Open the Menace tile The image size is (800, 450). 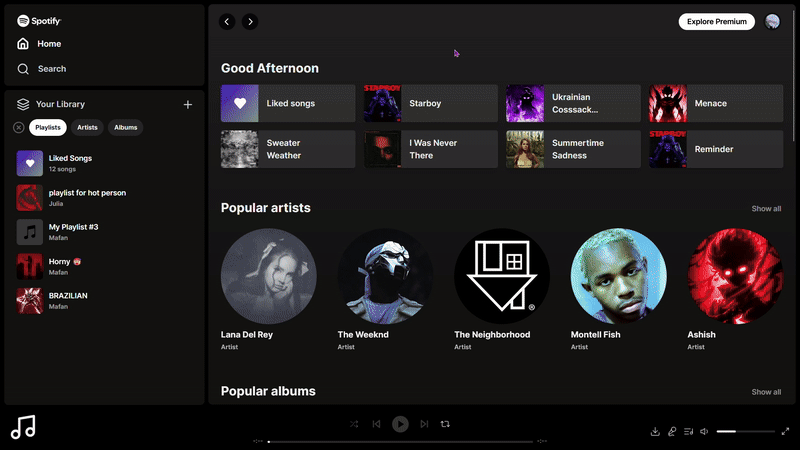click(x=716, y=103)
